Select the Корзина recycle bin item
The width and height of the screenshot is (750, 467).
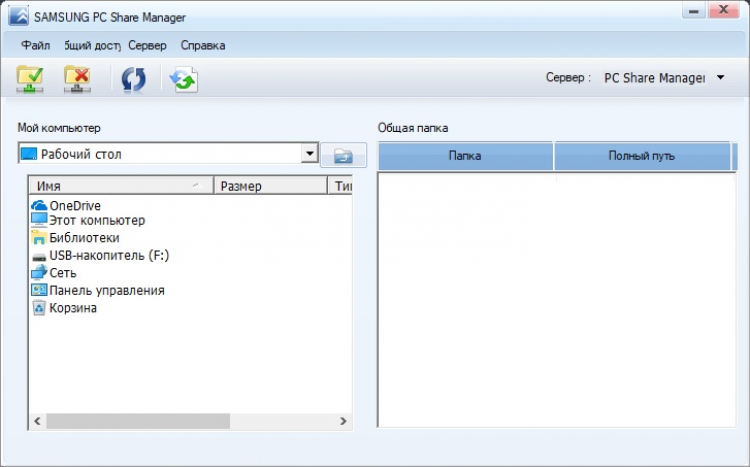[72, 308]
